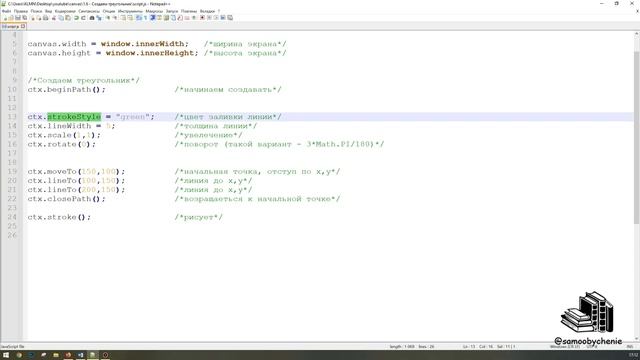Screen dimensions: 640x360
Task: Click the New file toolbar icon
Action: point(6,18)
